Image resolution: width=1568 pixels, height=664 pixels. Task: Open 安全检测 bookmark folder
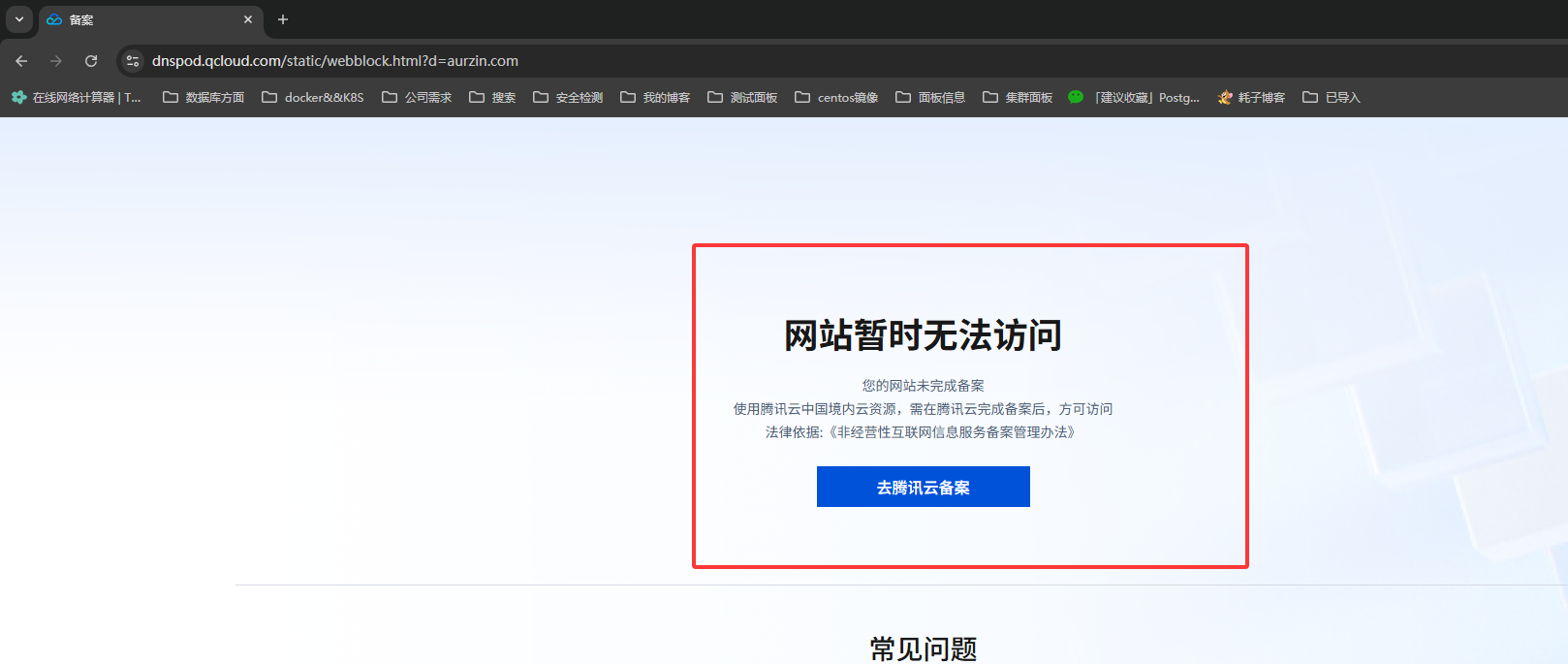point(568,98)
